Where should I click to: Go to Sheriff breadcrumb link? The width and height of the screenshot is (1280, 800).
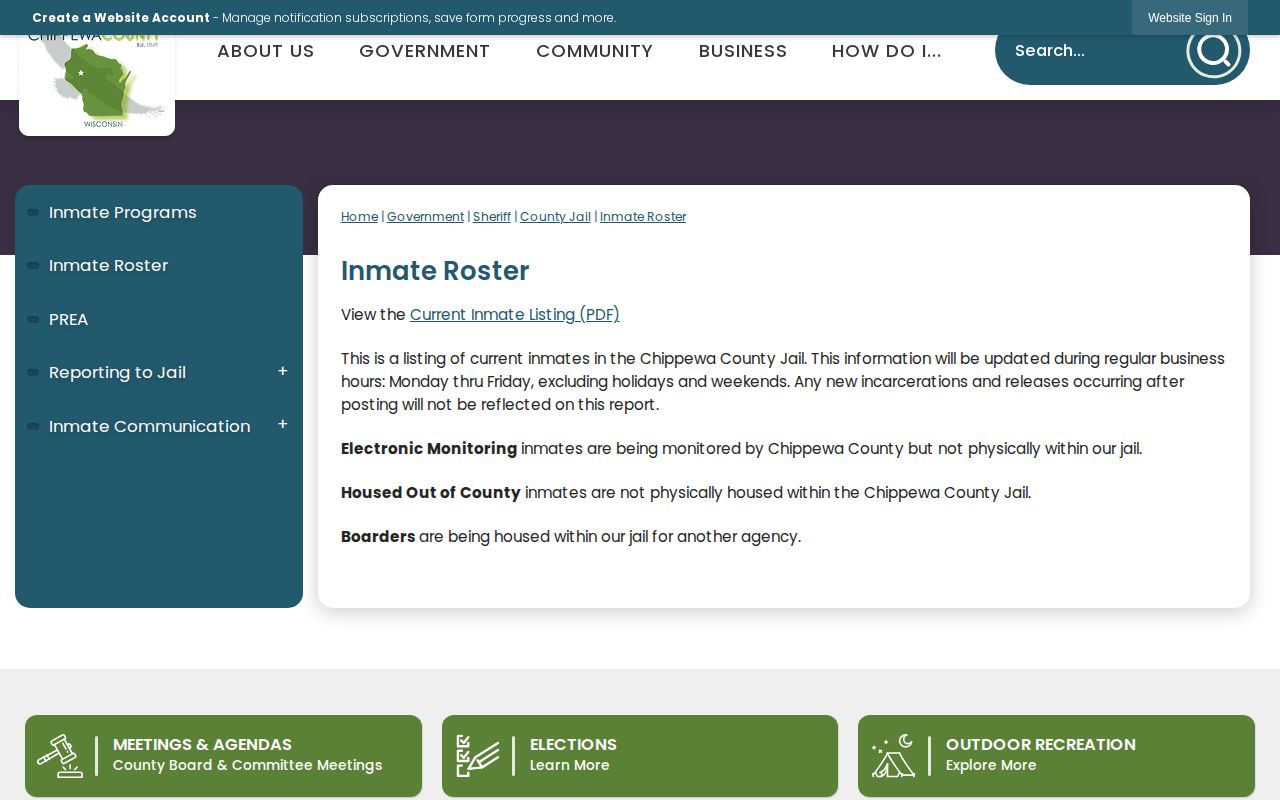tap(492, 217)
